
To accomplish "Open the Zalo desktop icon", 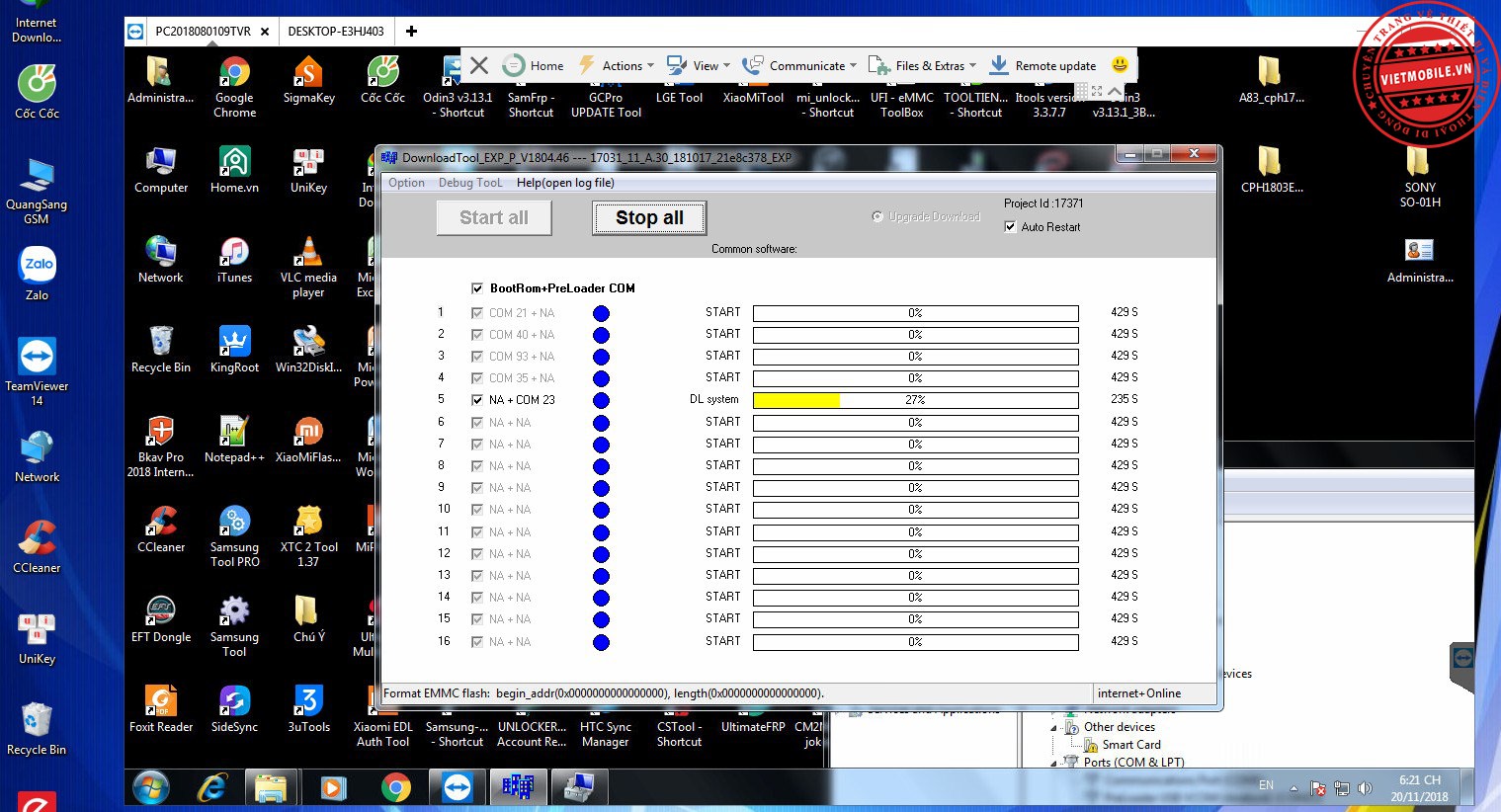I will point(37,274).
